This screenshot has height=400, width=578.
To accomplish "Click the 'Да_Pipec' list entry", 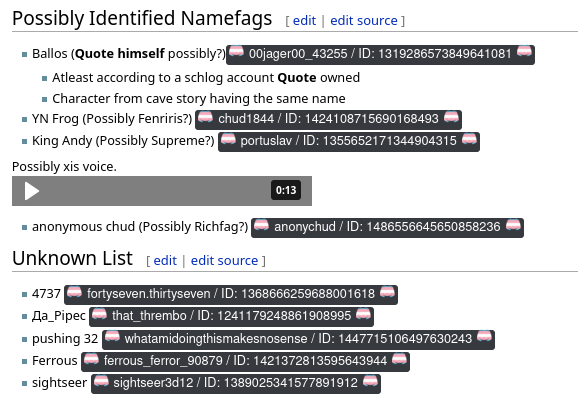I will pos(59,316).
